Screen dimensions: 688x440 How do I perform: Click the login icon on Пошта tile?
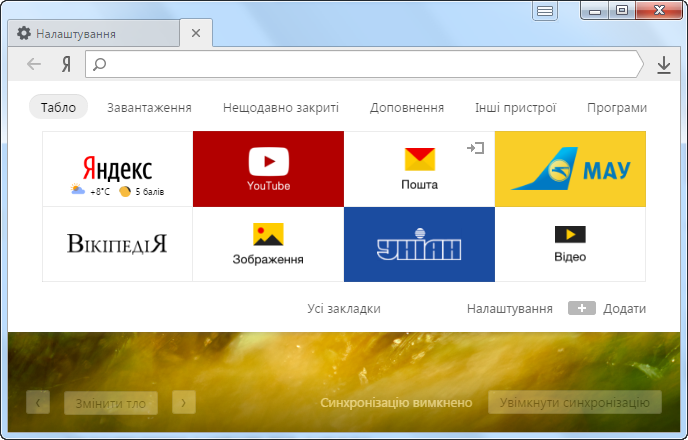(x=476, y=148)
